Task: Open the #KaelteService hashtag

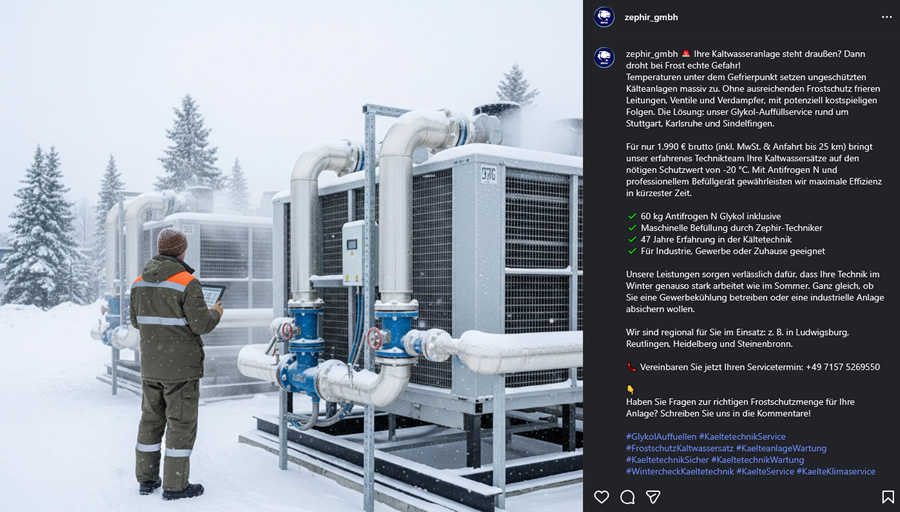Action: coord(764,471)
